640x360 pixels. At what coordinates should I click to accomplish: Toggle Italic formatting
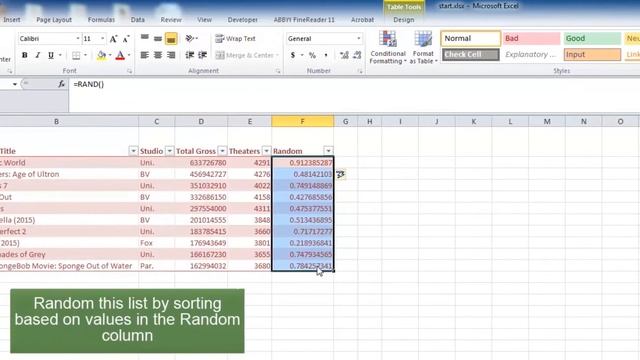click(x=38, y=55)
